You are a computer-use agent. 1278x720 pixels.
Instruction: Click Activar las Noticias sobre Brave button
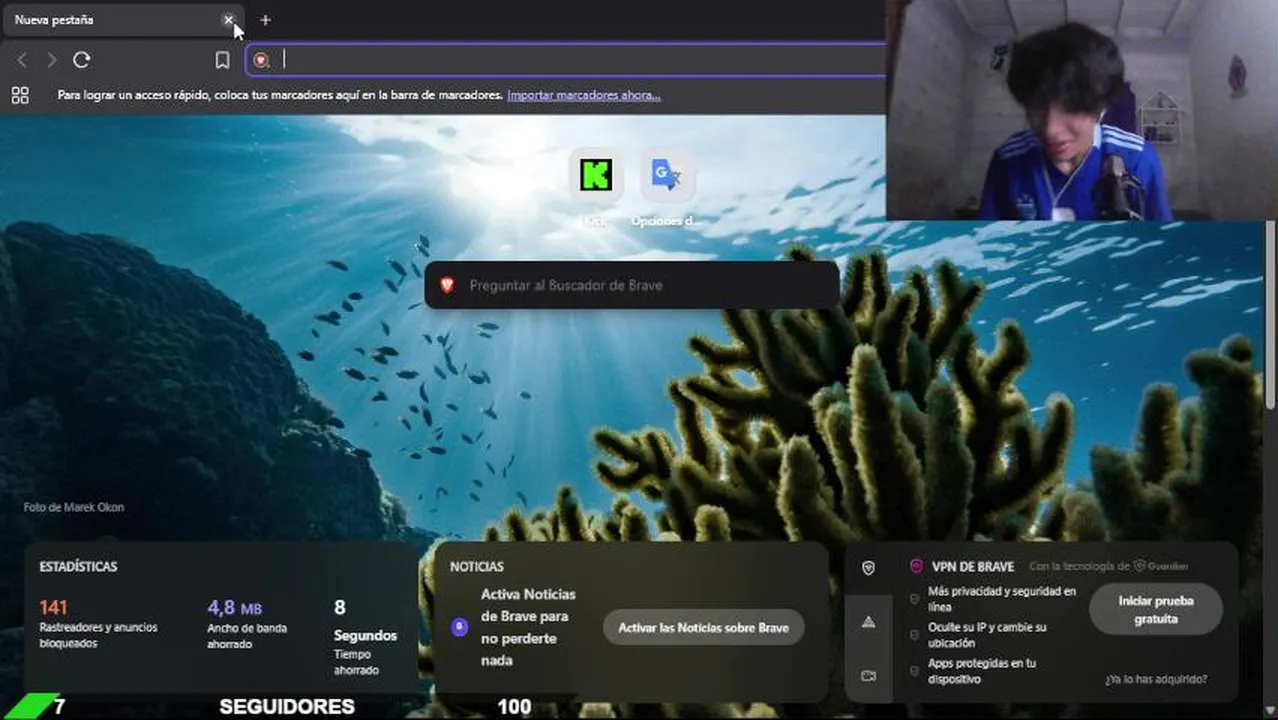703,627
